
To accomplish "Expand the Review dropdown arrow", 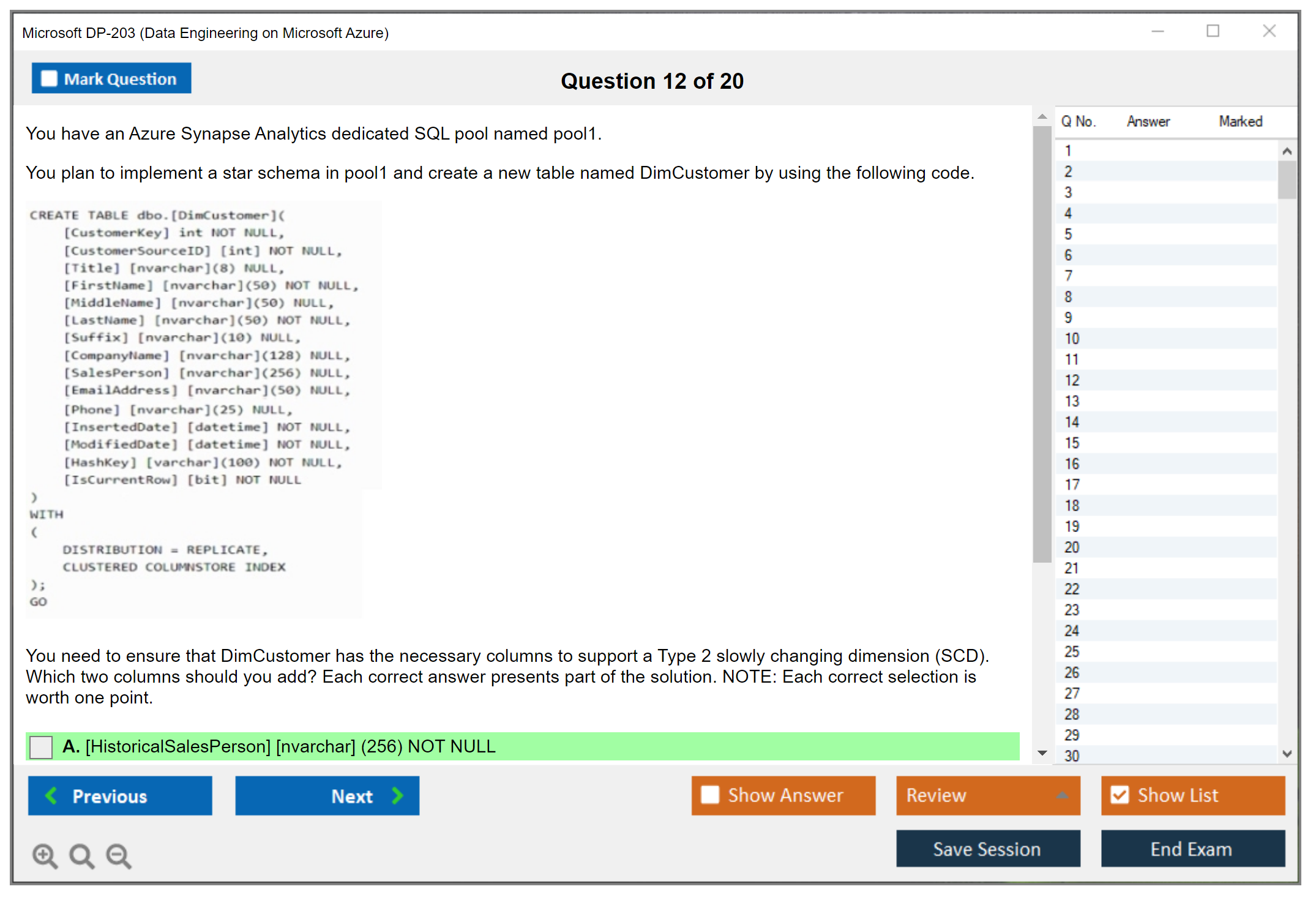I will click(1062, 795).
